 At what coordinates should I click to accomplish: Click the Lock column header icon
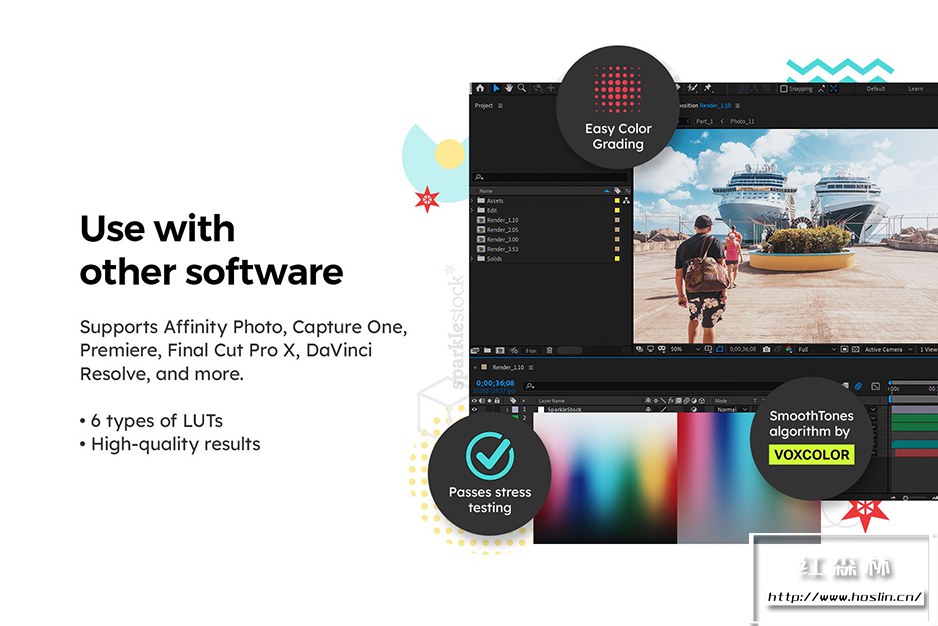coord(497,400)
